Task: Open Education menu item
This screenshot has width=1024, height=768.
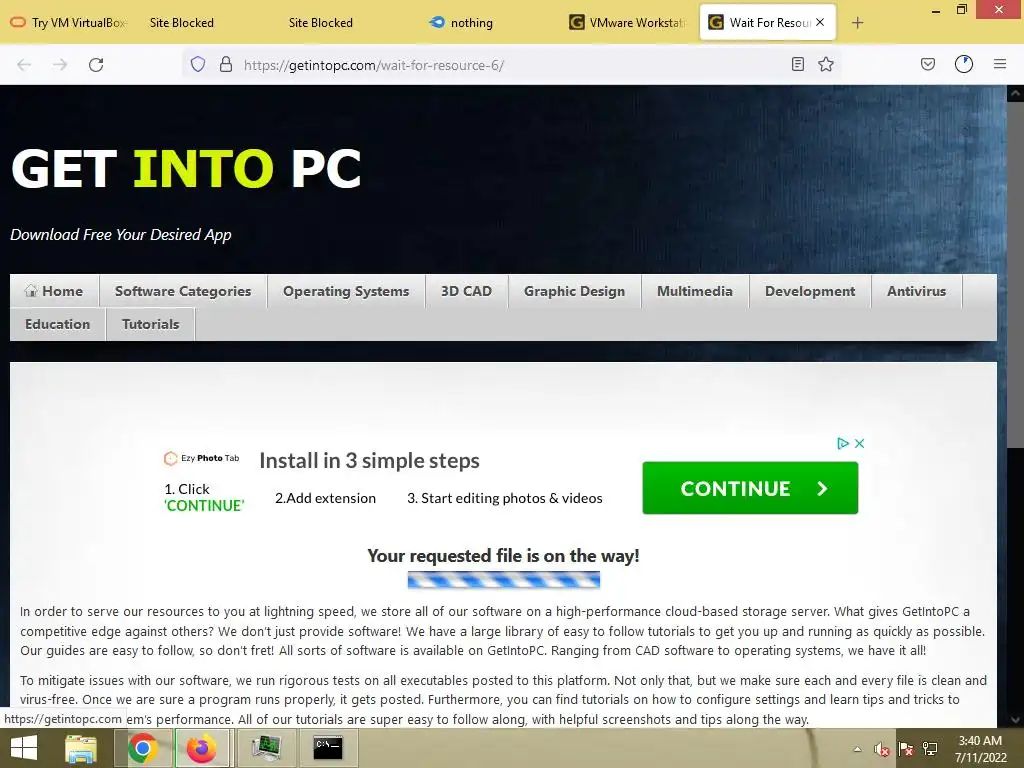Action: (x=57, y=324)
